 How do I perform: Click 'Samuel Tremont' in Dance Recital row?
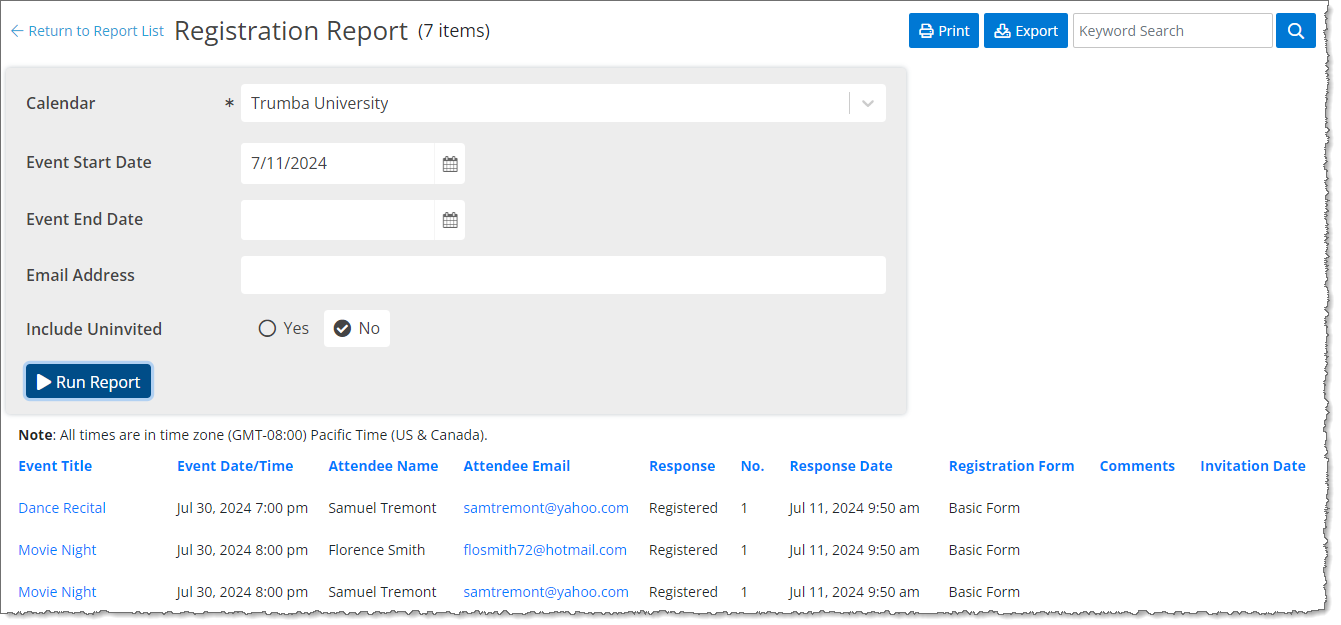pos(382,508)
